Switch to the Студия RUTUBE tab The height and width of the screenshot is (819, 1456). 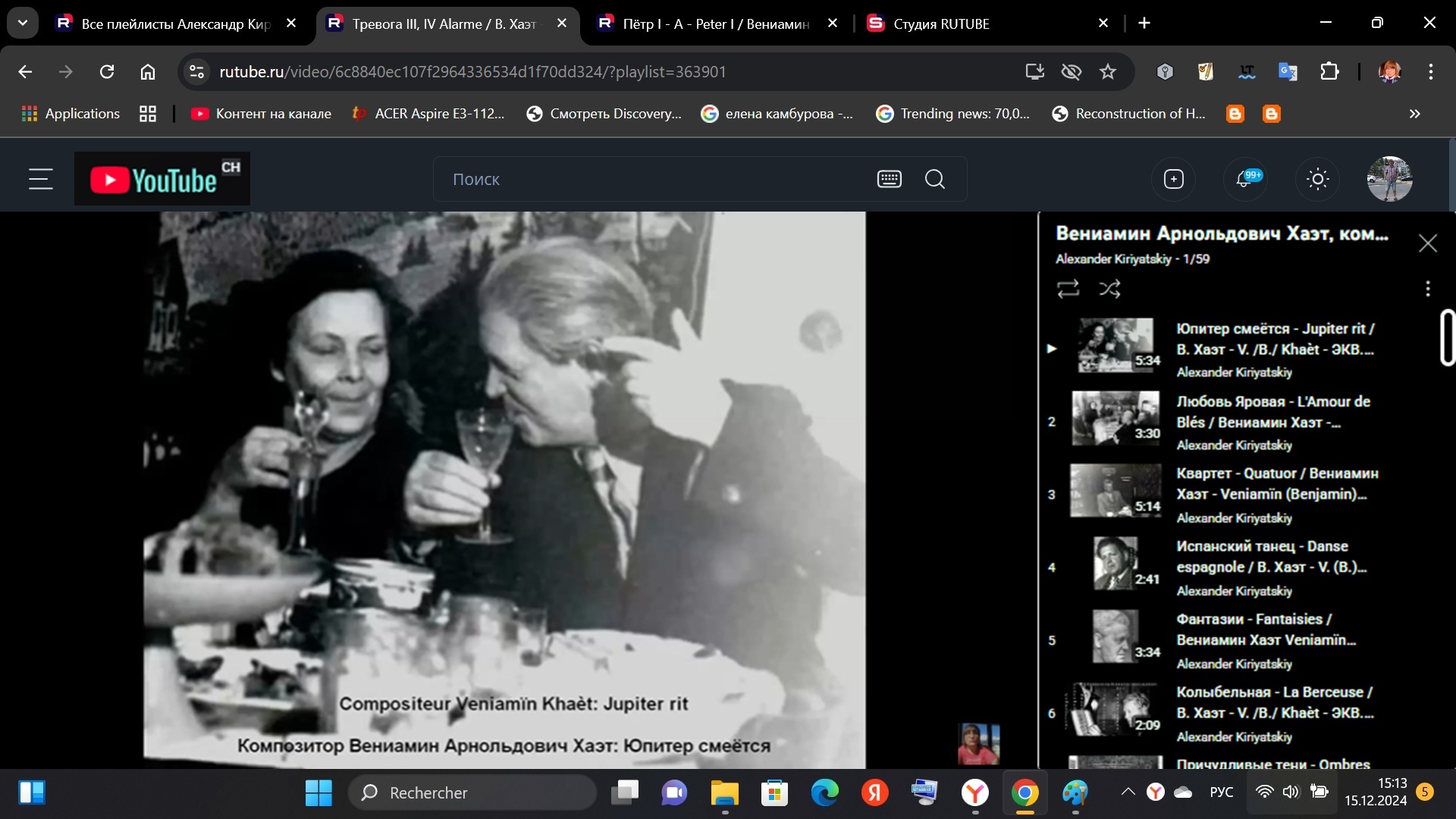940,24
